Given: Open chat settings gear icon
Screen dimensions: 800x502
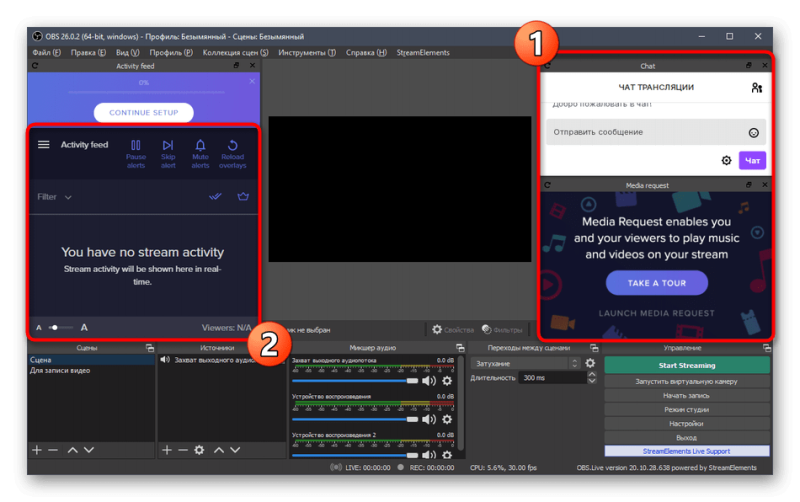Looking at the screenshot, I should pos(727,161).
